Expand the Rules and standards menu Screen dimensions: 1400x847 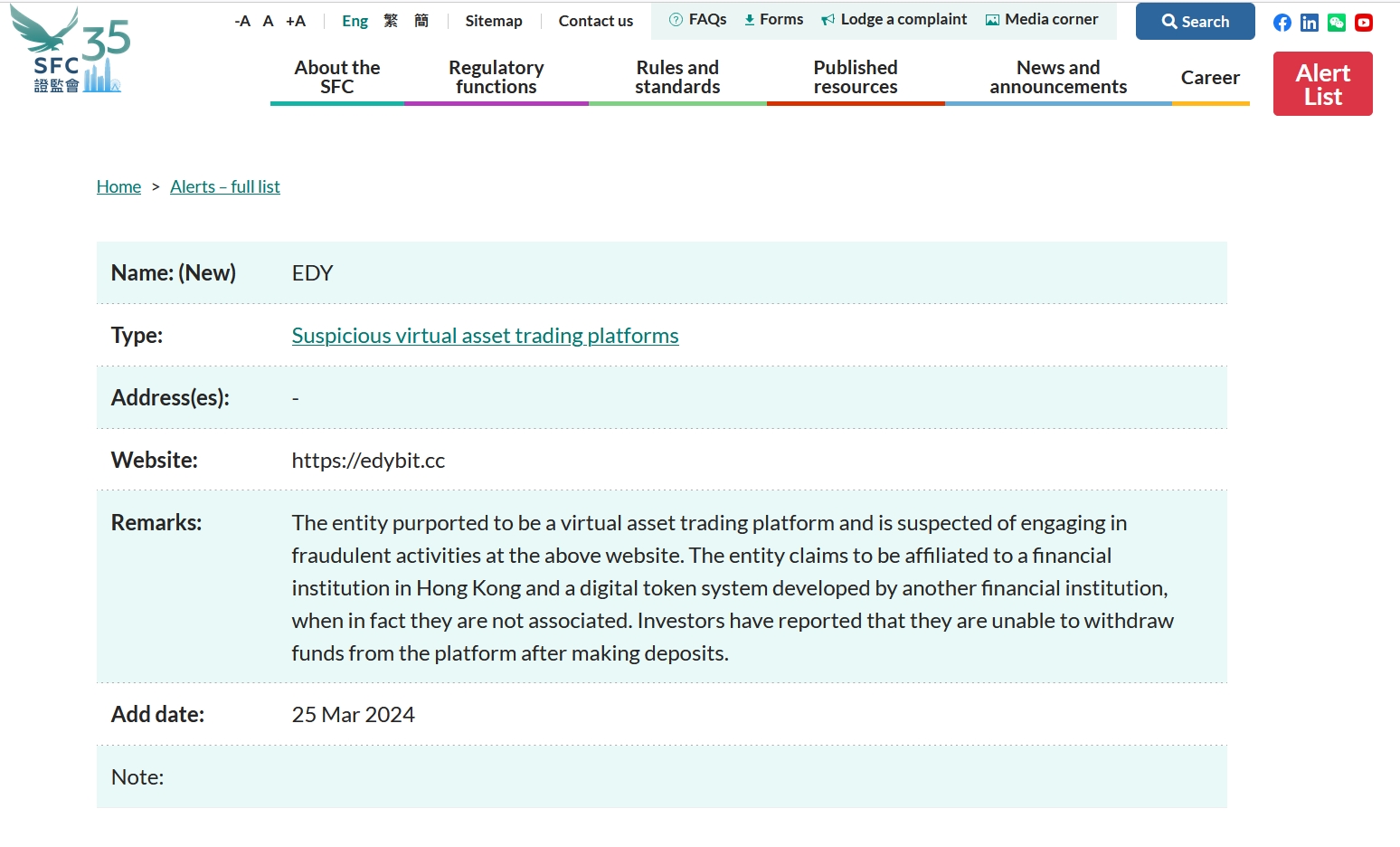click(x=677, y=77)
